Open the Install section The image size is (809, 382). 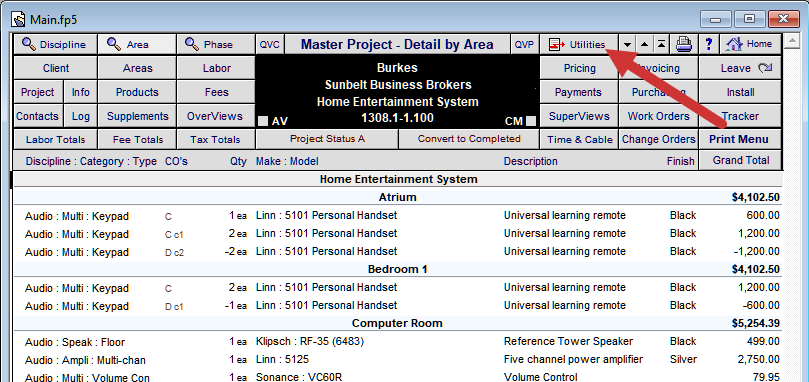click(740, 92)
